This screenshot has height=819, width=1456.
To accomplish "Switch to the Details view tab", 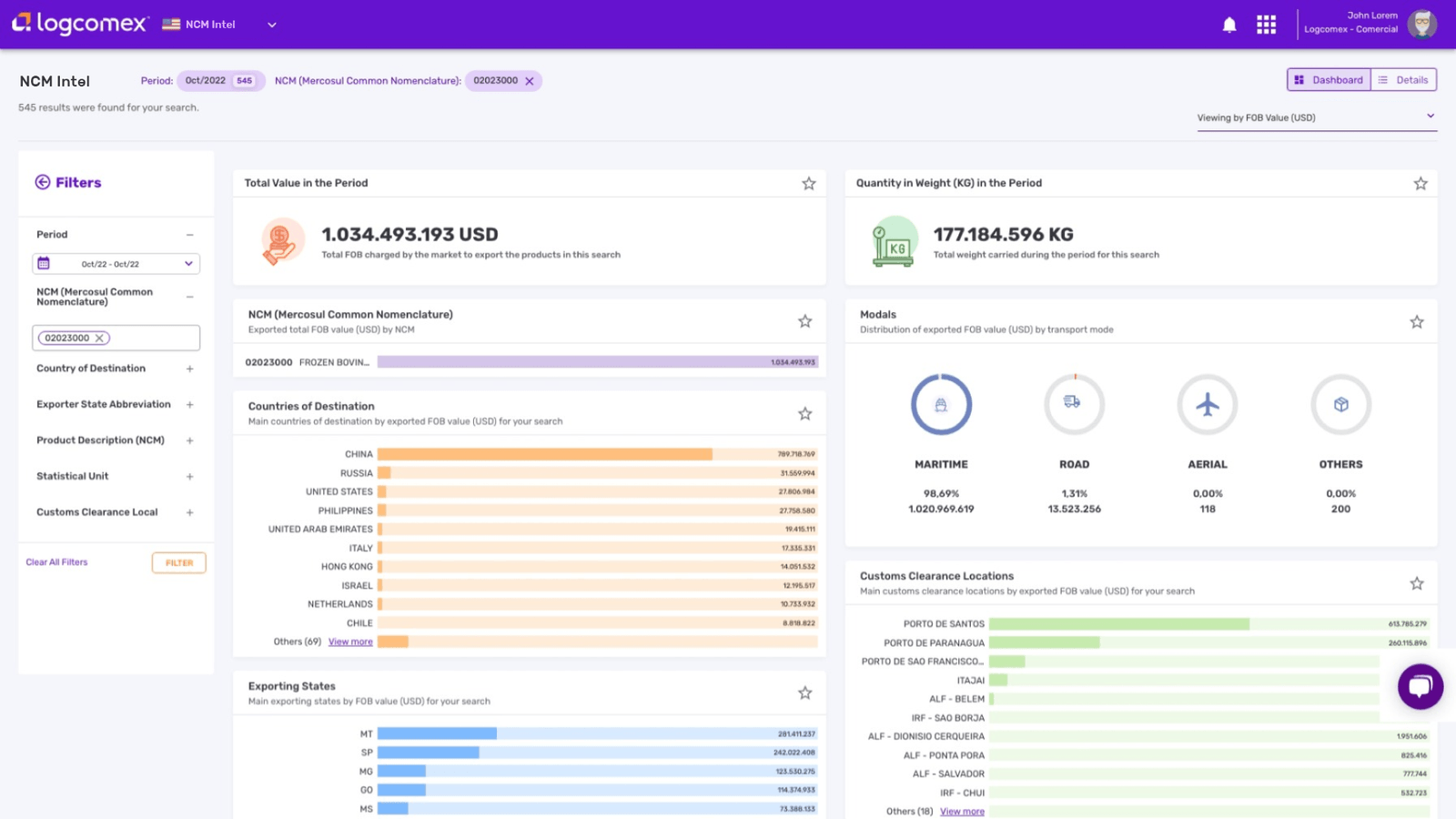I will 1403,80.
